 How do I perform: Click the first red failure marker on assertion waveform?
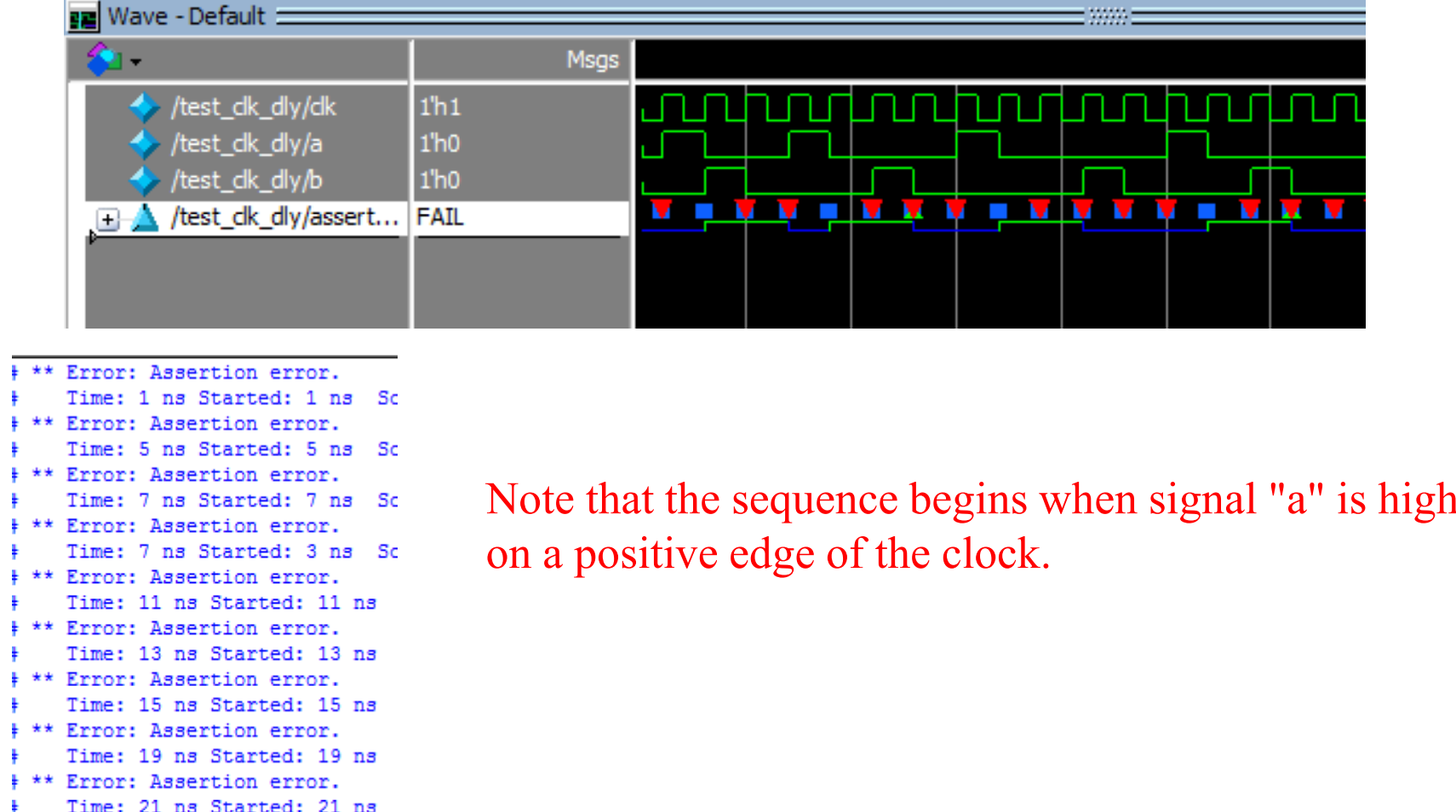pyautogui.click(x=662, y=209)
